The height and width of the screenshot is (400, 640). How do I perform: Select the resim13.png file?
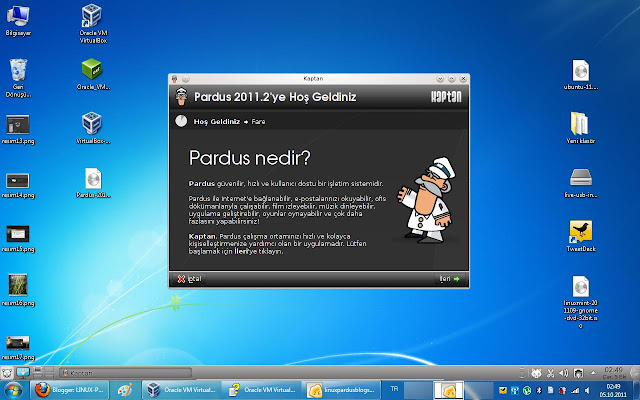pos(18,129)
